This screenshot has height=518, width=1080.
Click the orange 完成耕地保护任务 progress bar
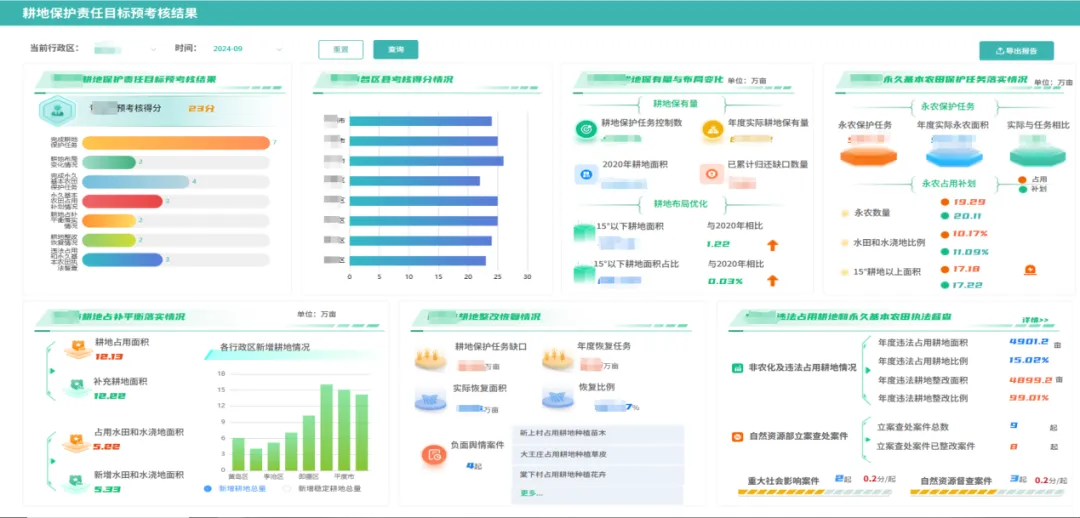point(176,143)
